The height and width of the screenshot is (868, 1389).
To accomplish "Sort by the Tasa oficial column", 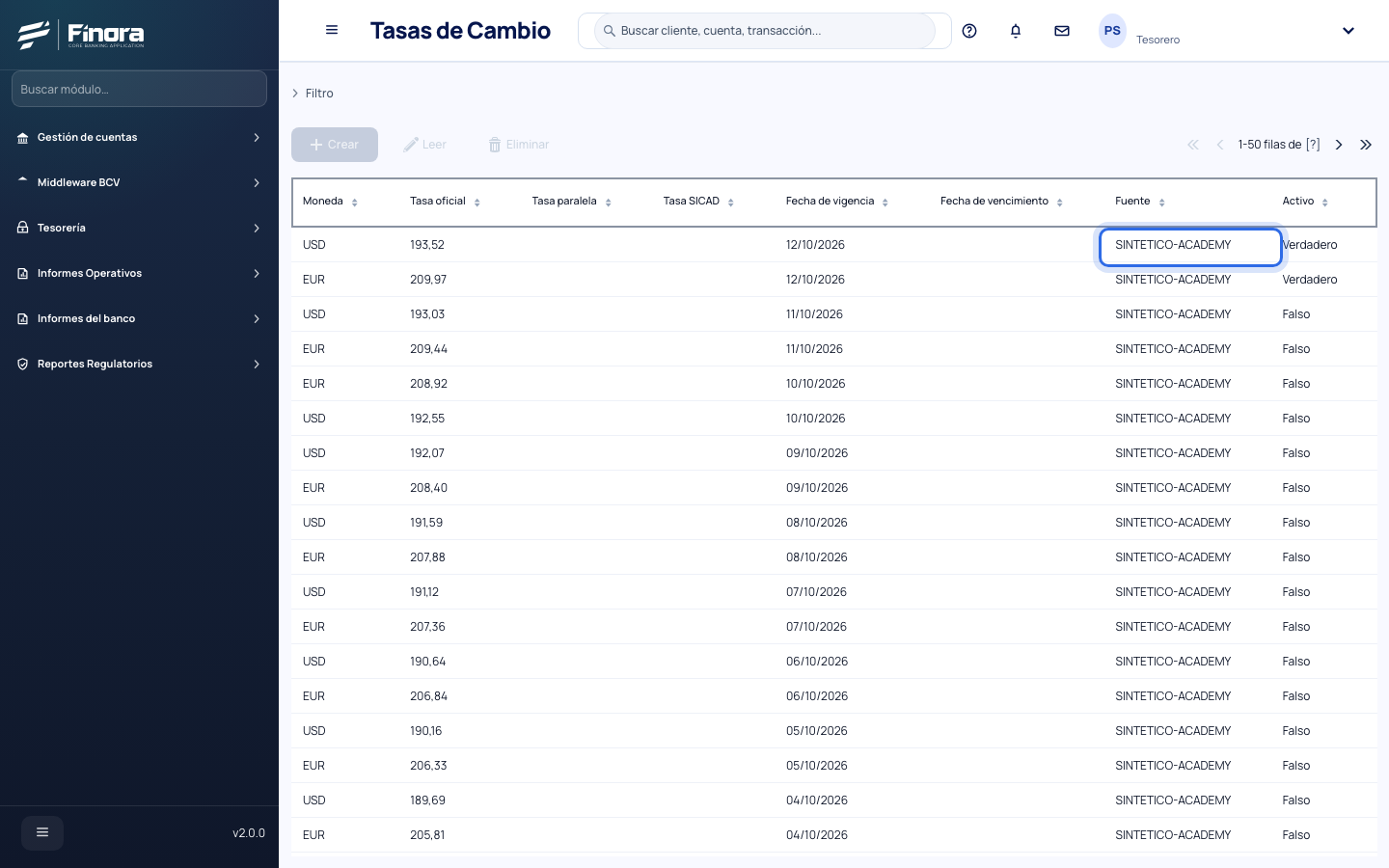I will (x=477, y=203).
